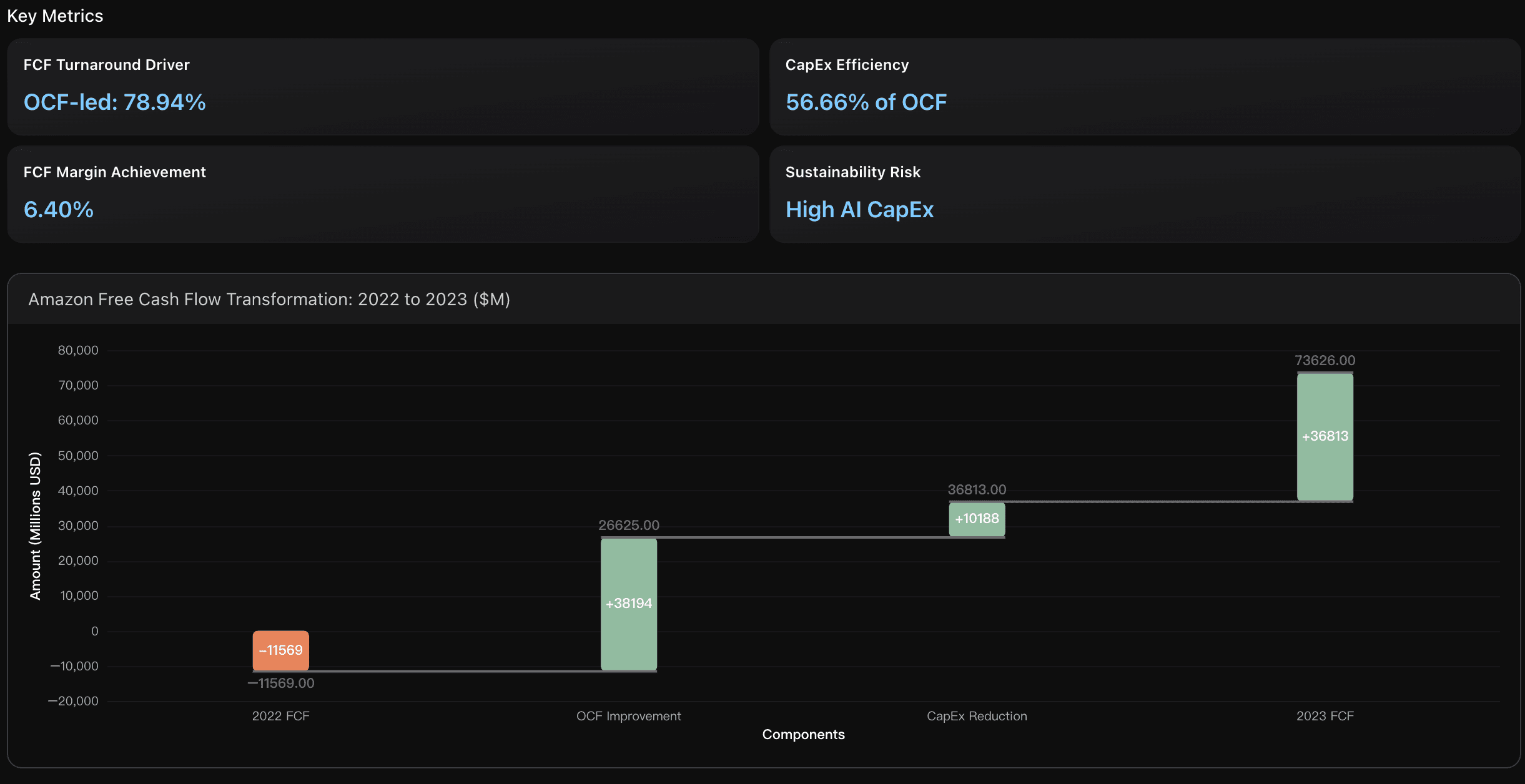Click the 0 y-axis tick label
This screenshot has width=1525, height=784.
(95, 632)
